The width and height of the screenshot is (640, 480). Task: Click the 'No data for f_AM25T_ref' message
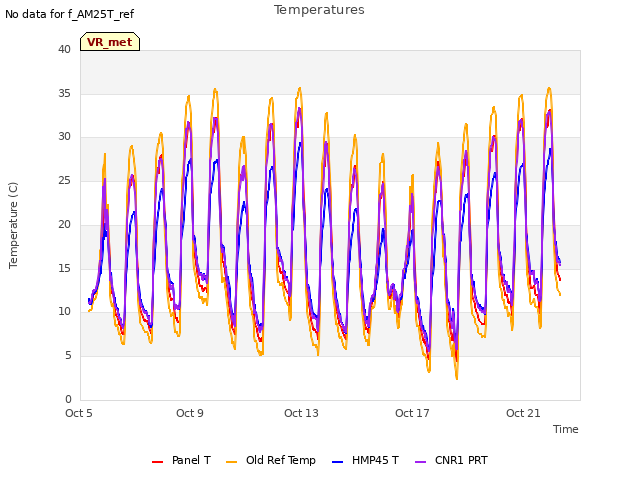(x=69, y=14)
